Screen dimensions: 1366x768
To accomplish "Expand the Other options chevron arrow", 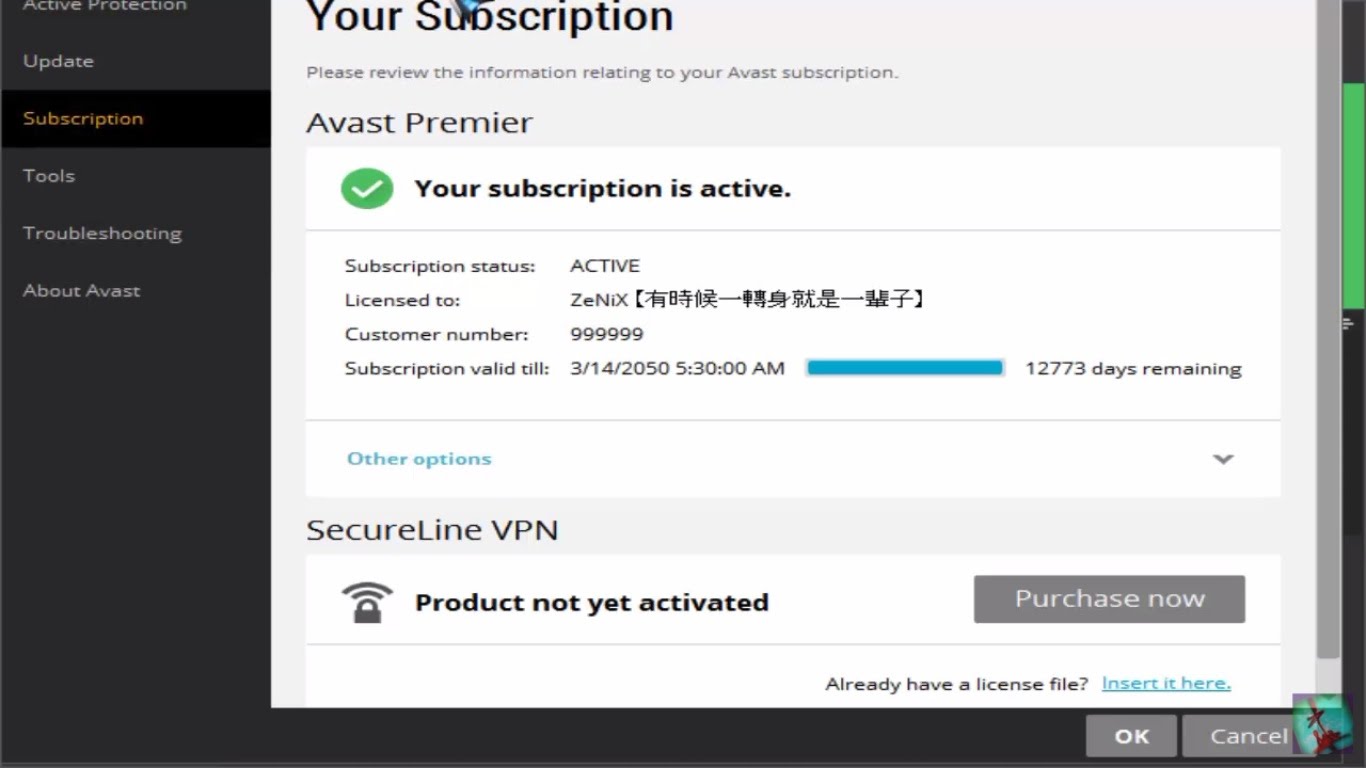I will [x=1223, y=459].
